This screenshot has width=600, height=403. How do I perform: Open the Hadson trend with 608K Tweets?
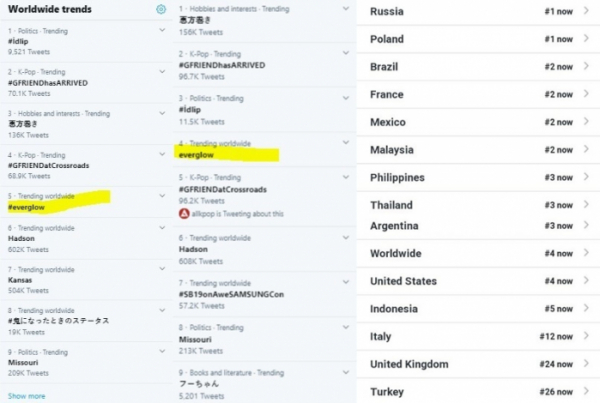coord(195,249)
